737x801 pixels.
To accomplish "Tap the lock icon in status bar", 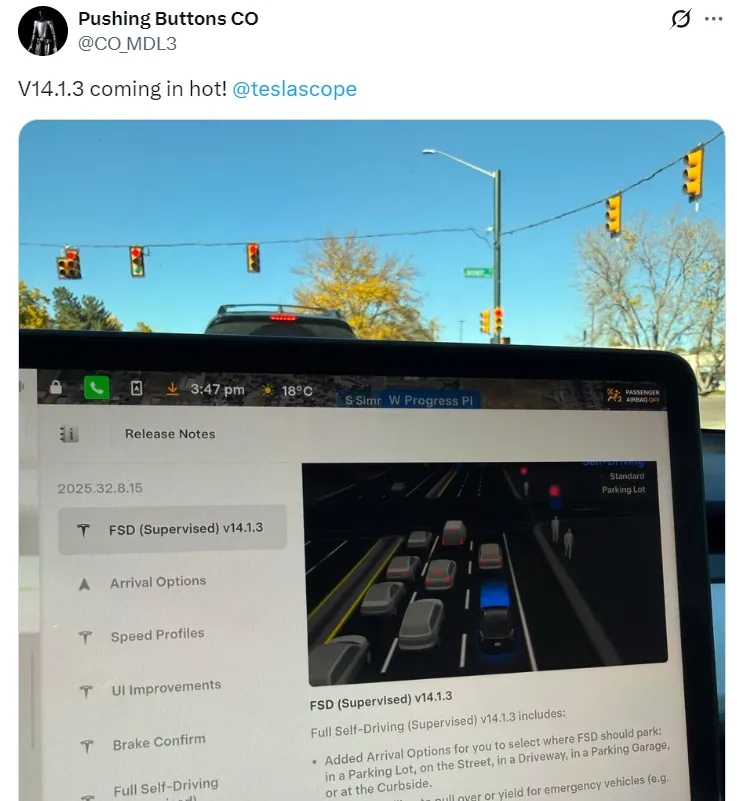I will click(x=56, y=387).
